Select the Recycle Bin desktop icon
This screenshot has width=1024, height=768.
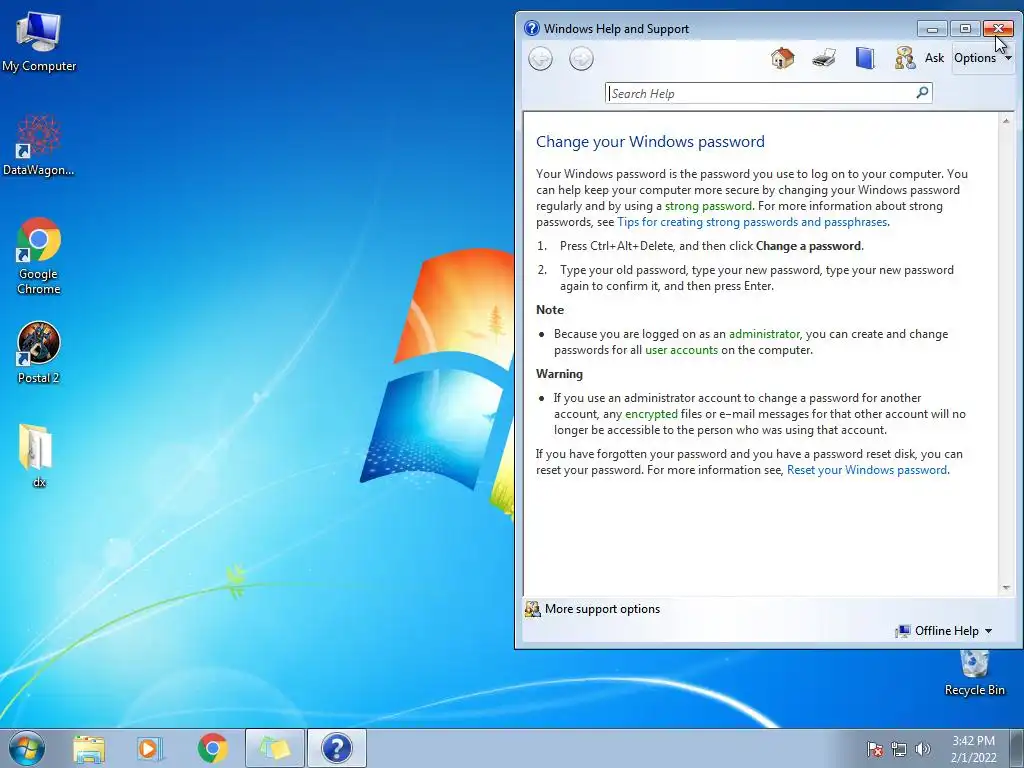click(x=974, y=674)
